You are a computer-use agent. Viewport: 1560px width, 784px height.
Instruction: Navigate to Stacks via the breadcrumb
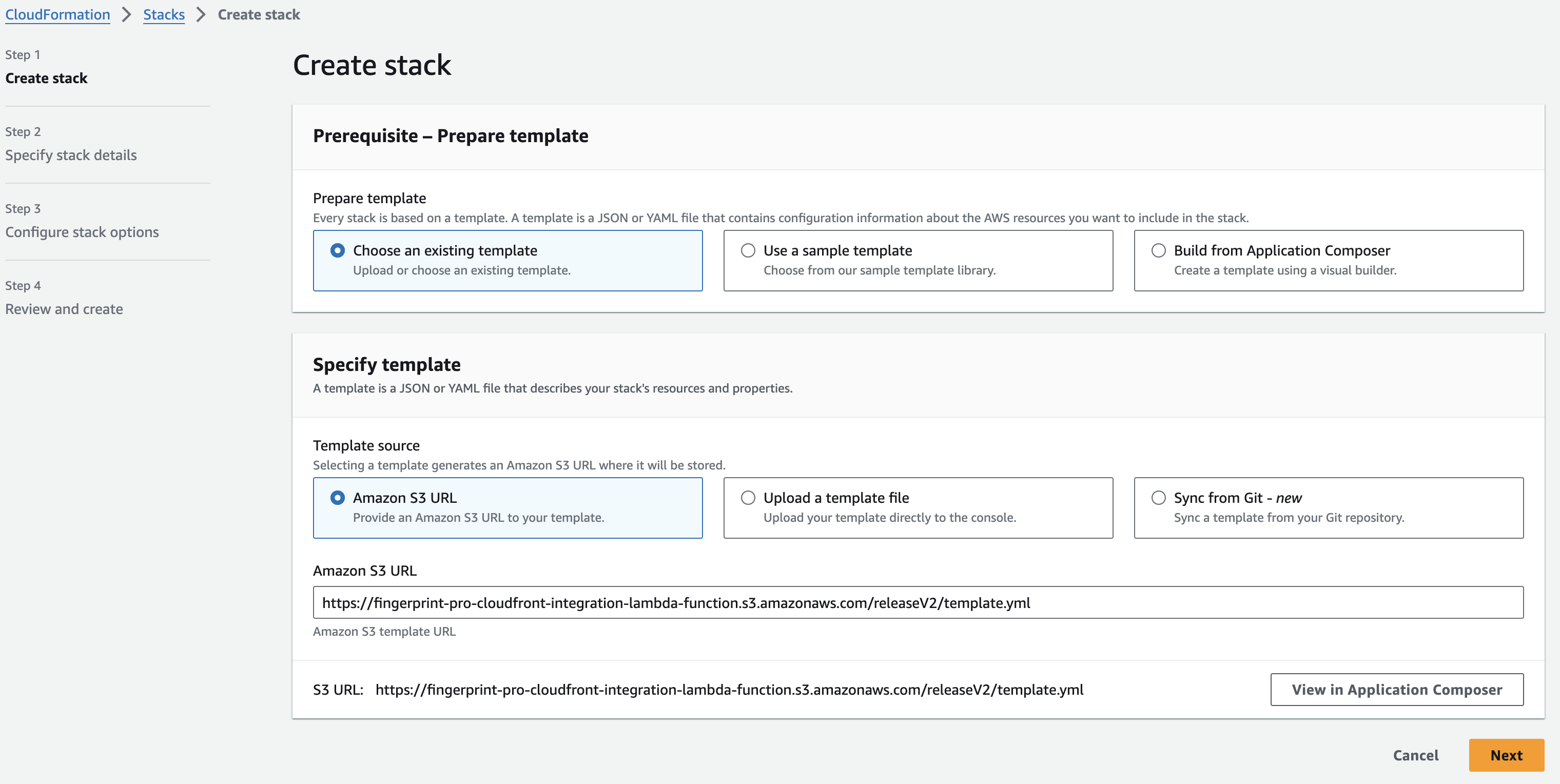[164, 14]
